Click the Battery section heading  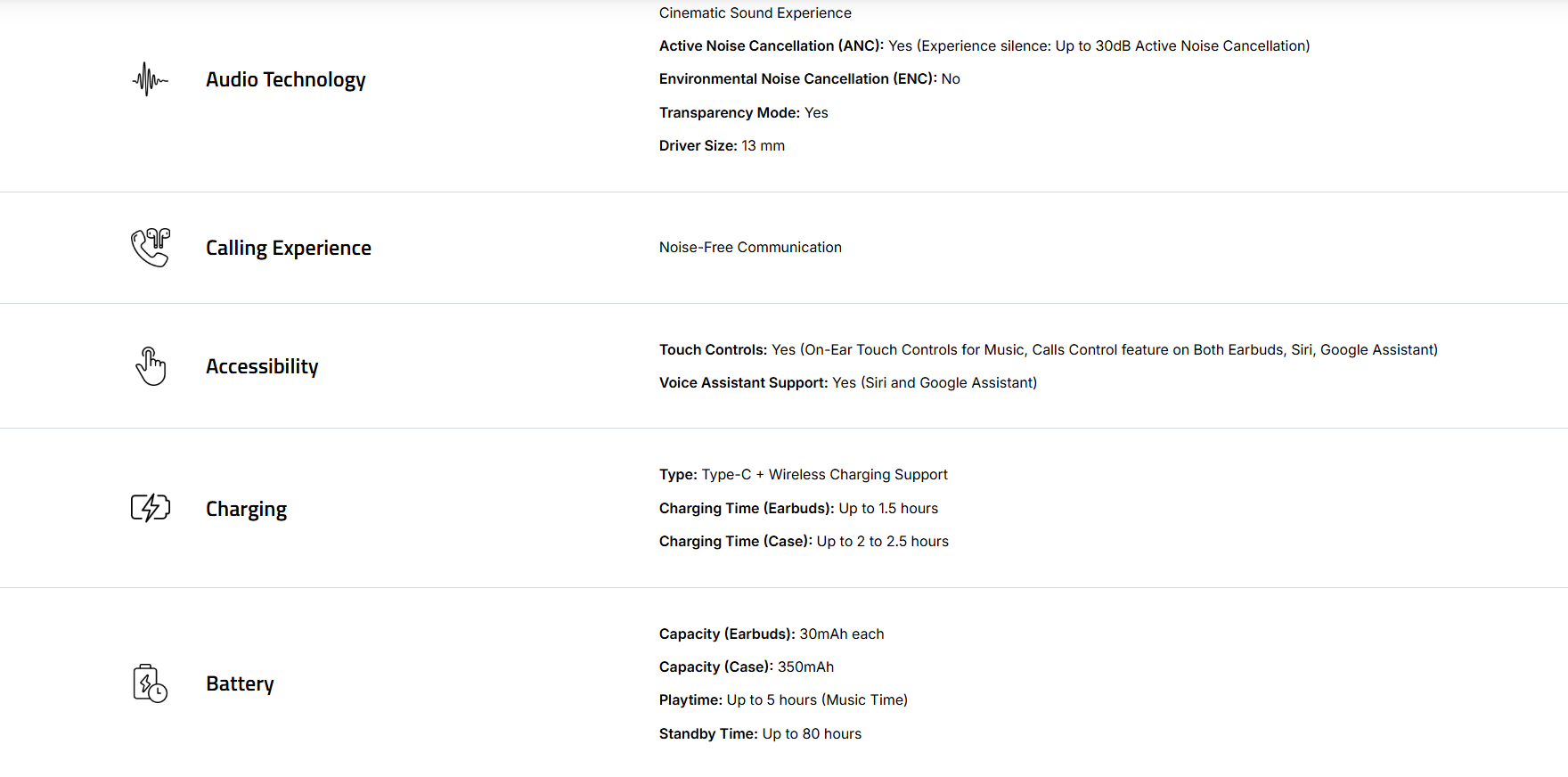pyautogui.click(x=240, y=683)
